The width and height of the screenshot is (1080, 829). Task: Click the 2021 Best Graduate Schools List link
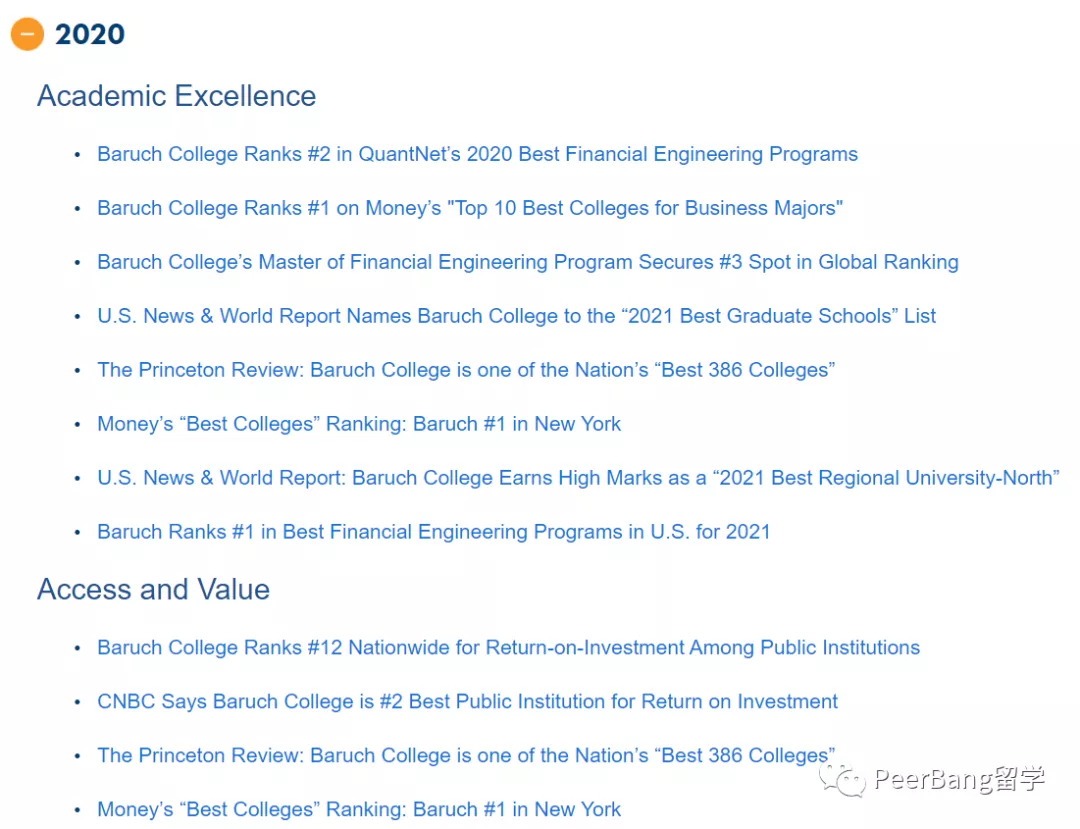click(x=516, y=316)
